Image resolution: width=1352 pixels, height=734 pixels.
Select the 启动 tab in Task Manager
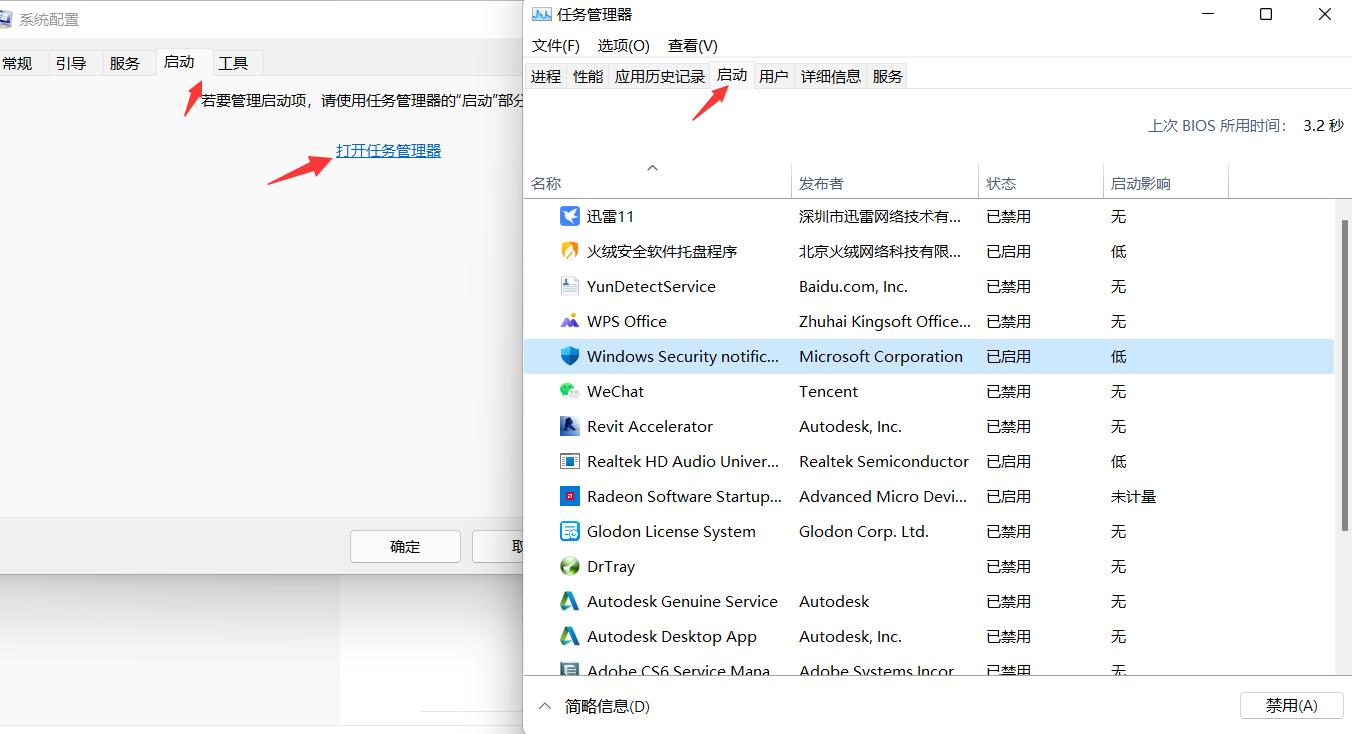(x=732, y=75)
